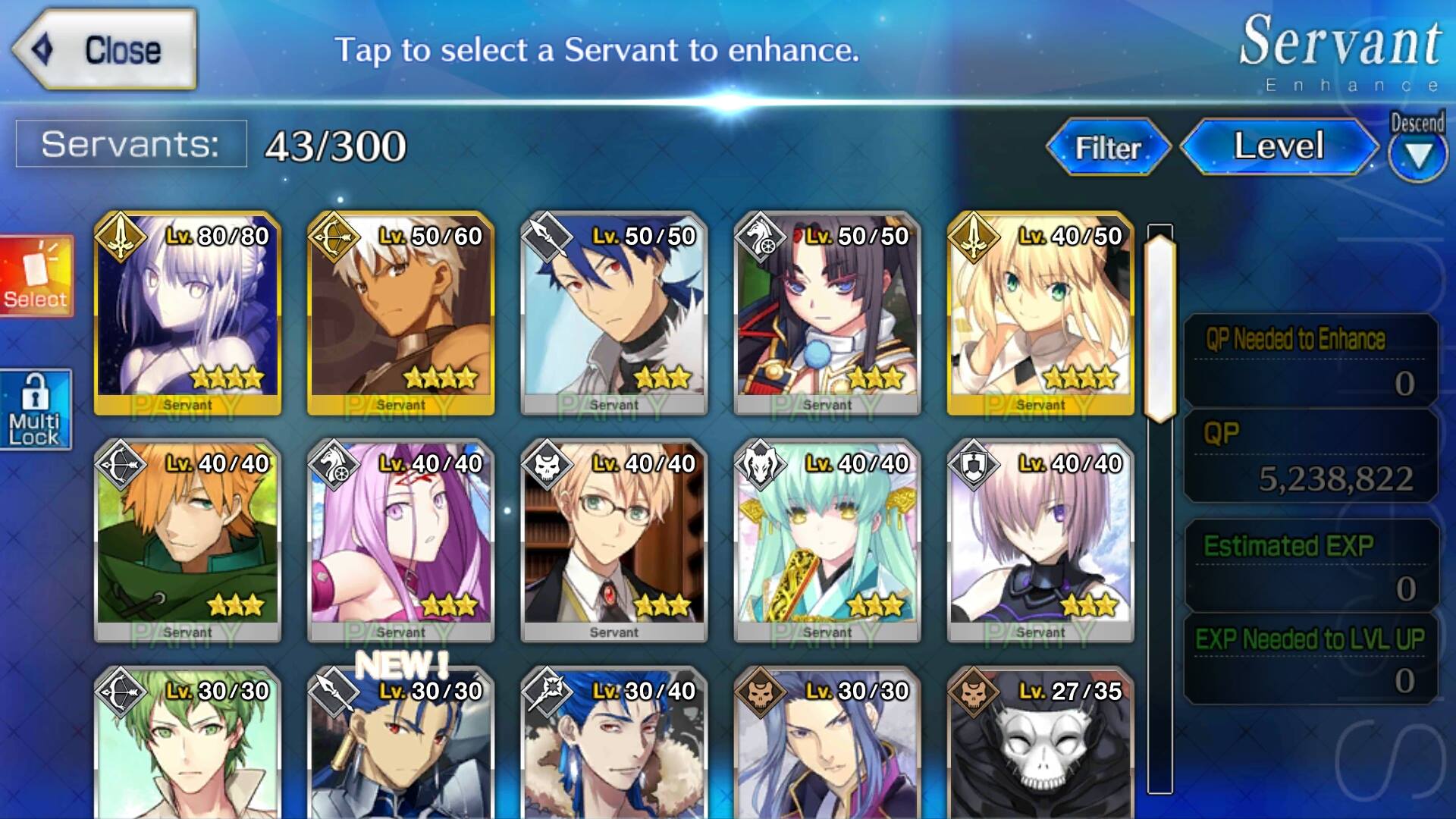Click skull Assassin class icon on Lv. 40/40 card
Screen dimensions: 1456x819
coord(547,464)
